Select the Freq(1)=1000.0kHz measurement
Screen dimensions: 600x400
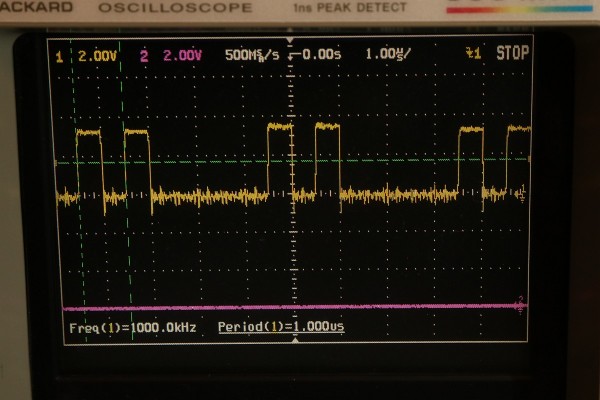pos(134,328)
